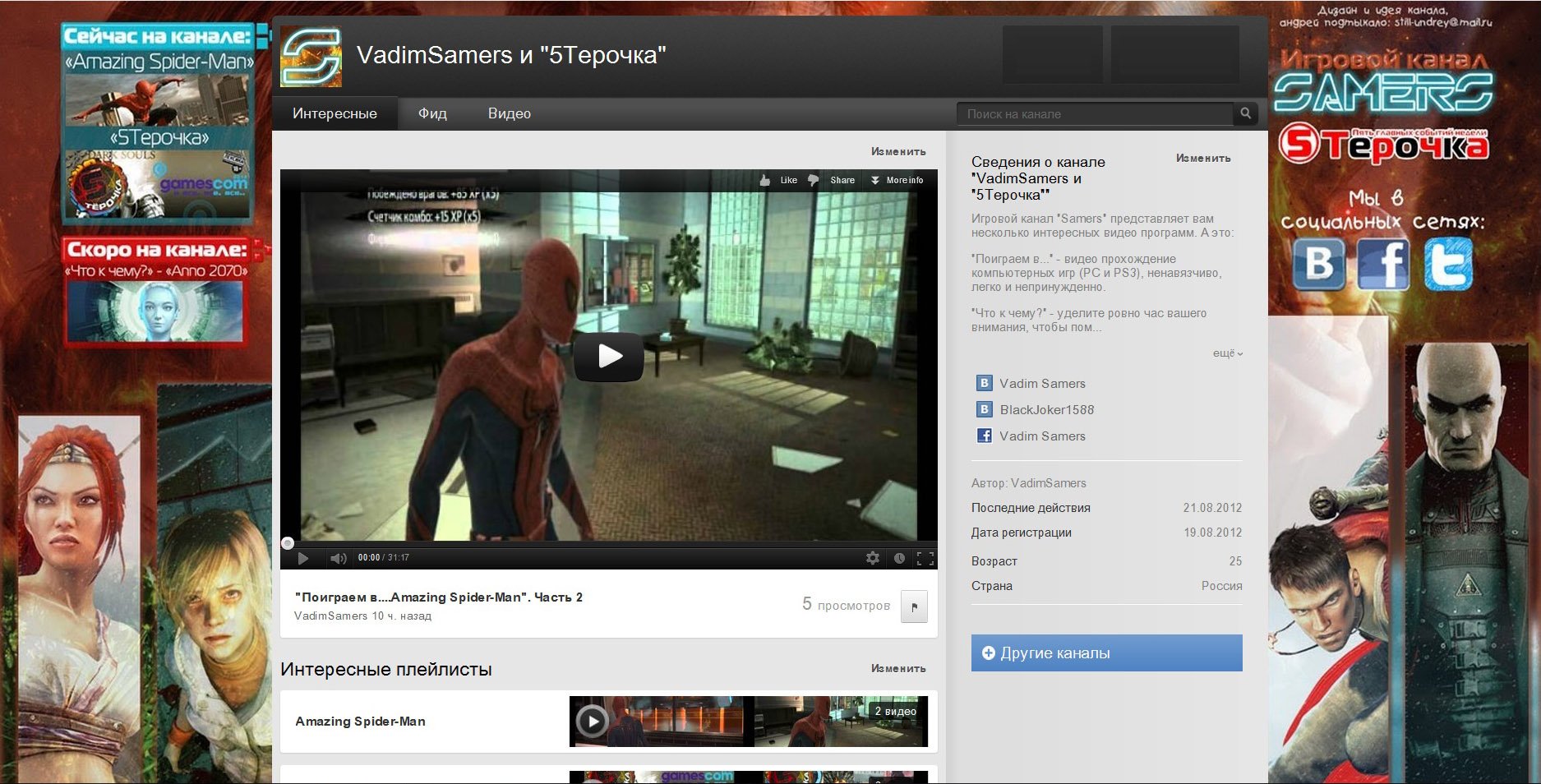Click the 5 просмотров view count
The width and height of the screenshot is (1541, 784).
tap(846, 605)
